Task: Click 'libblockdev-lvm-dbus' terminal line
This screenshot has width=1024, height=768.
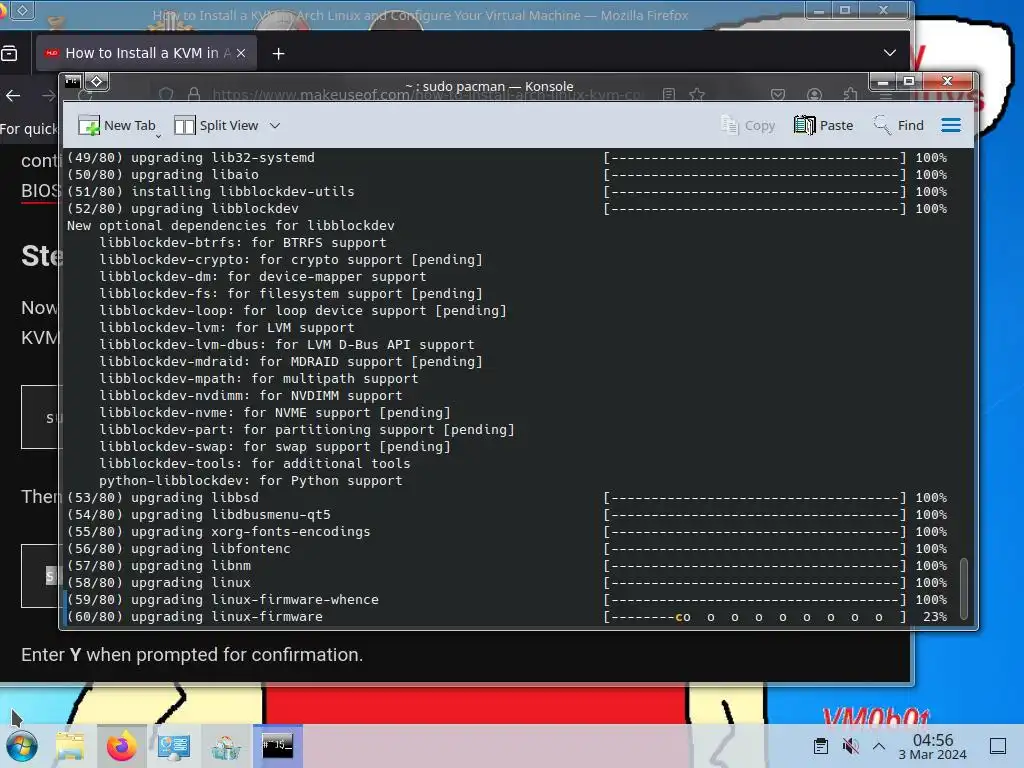Action: click(x=287, y=344)
